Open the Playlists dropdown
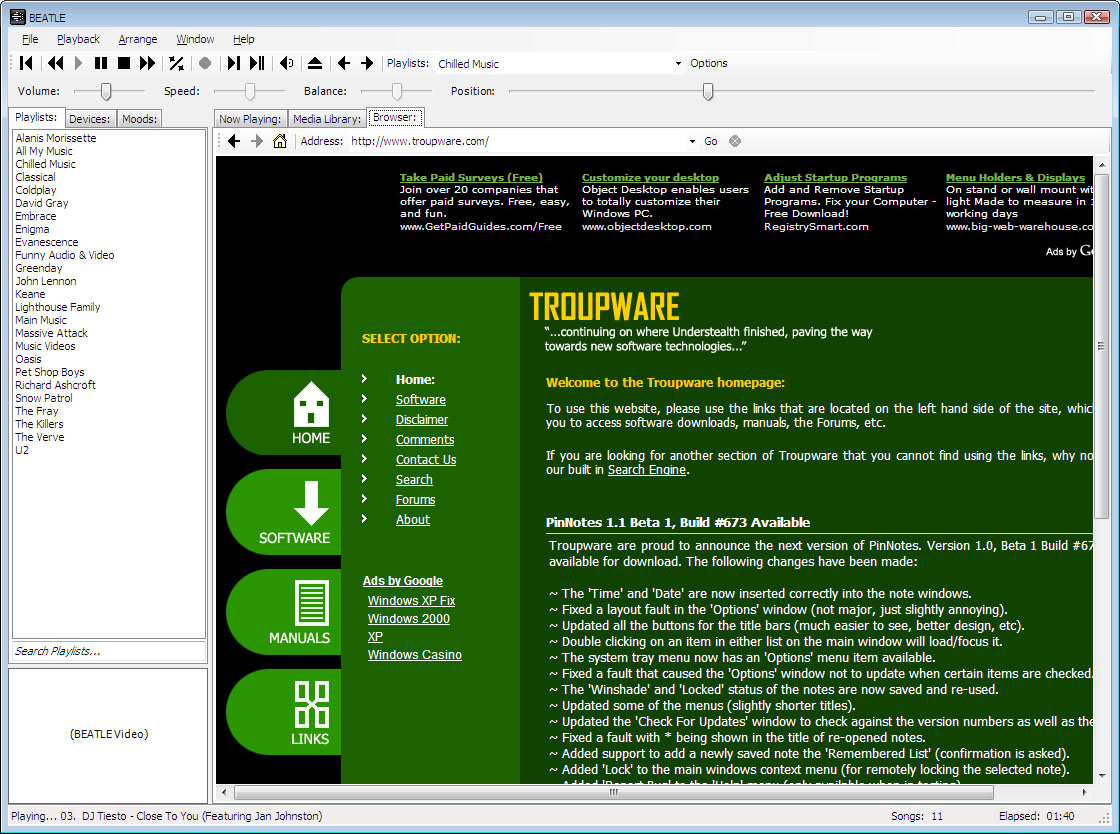This screenshot has height=834, width=1120. pos(678,64)
